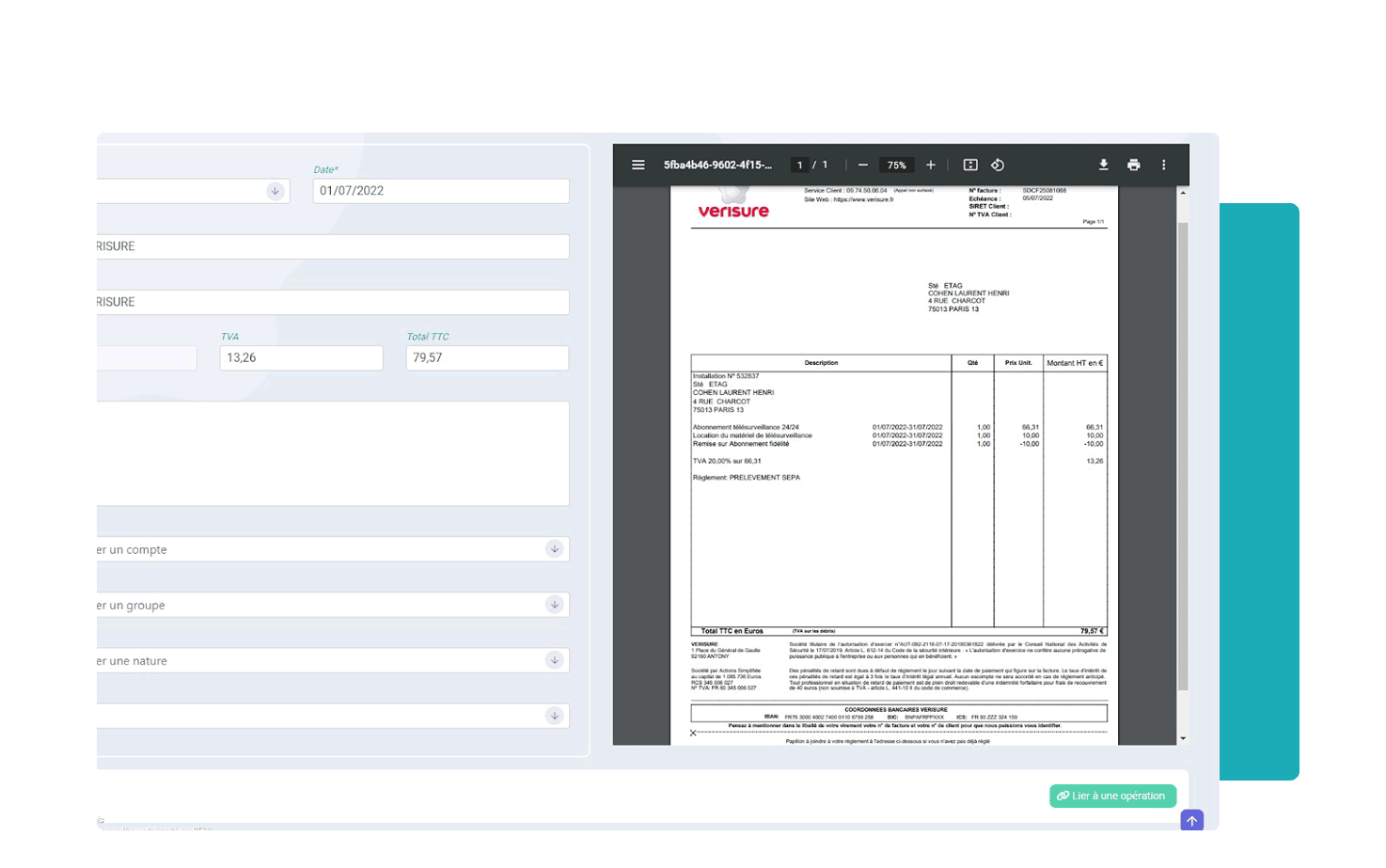Click the Total TTC en Euros row

[x=899, y=631]
